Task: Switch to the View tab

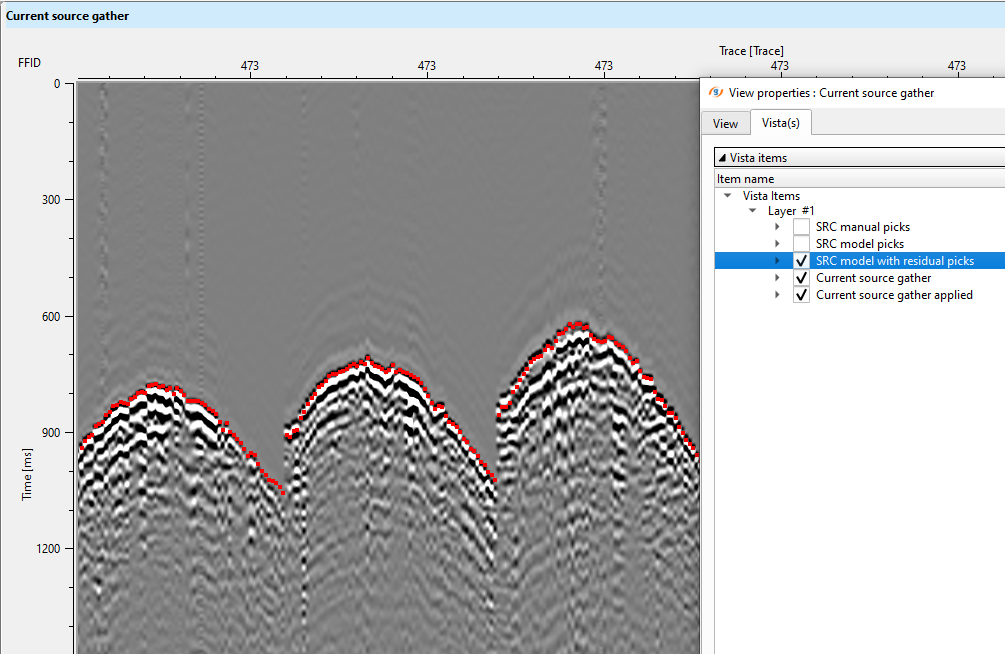Action: pyautogui.click(x=725, y=124)
